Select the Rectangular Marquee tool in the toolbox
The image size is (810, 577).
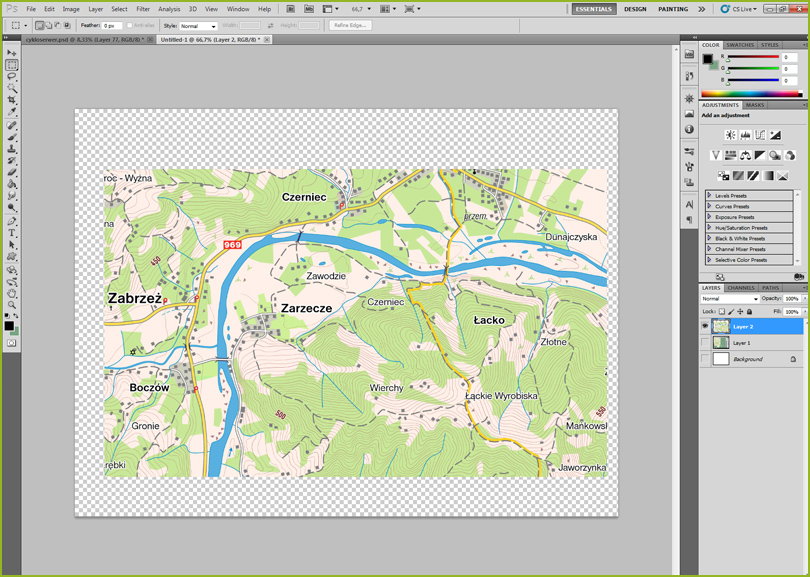(11, 65)
